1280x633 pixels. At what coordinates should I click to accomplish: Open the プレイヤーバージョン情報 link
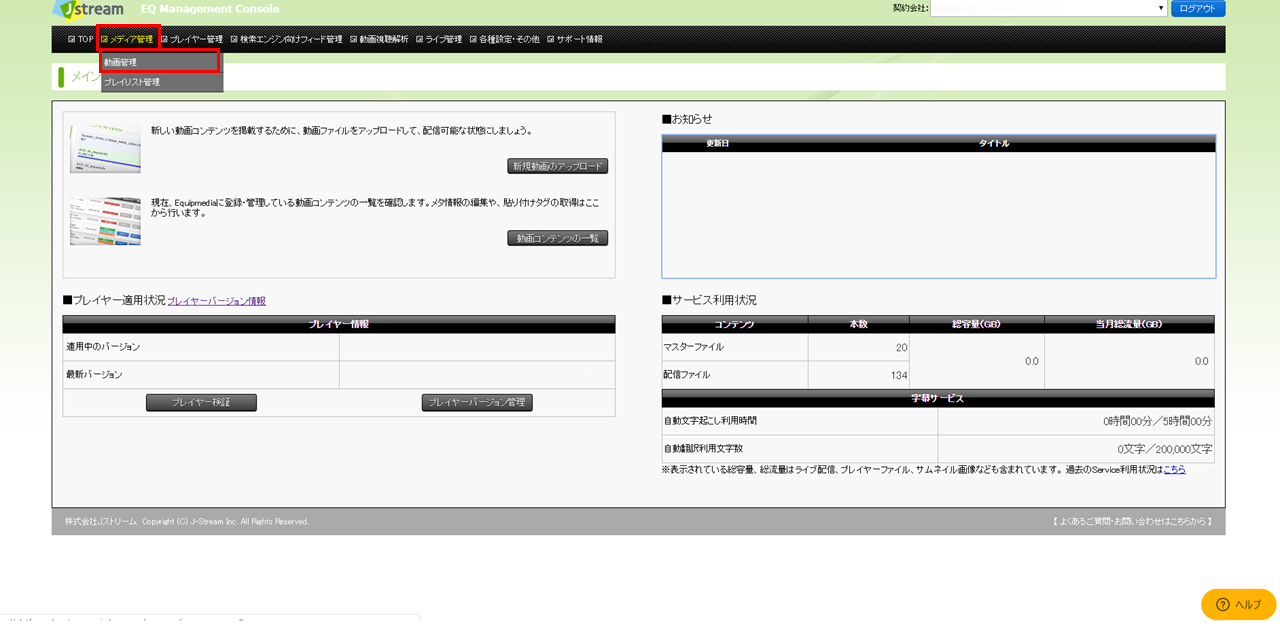tap(216, 301)
